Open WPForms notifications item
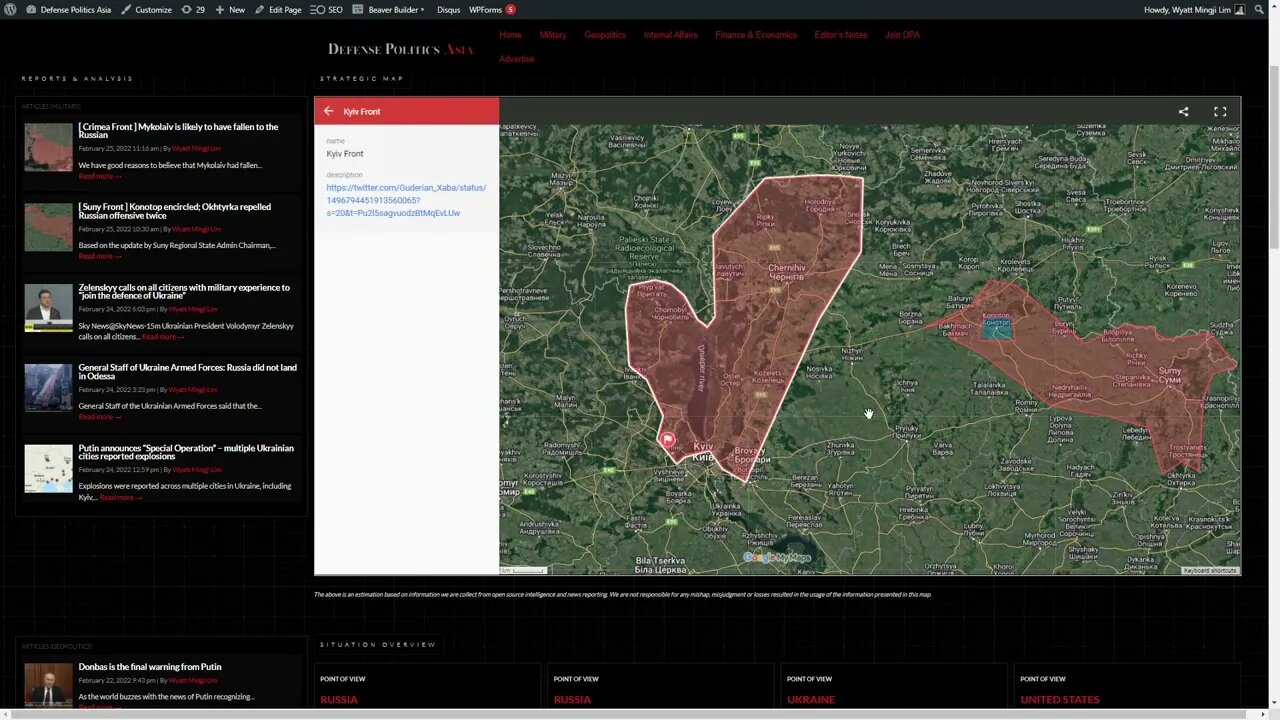The width and height of the screenshot is (1280, 720). click(492, 9)
